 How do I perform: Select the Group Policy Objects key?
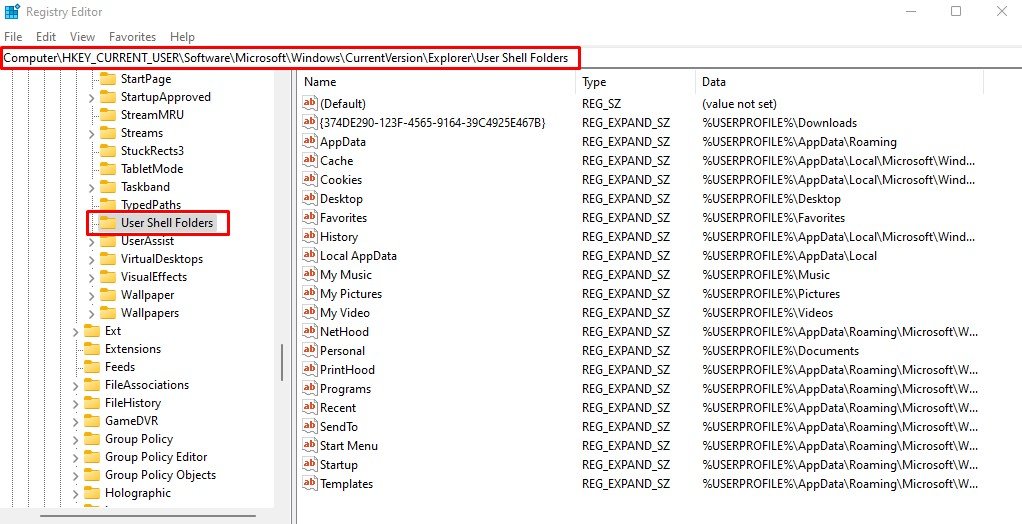tap(160, 475)
